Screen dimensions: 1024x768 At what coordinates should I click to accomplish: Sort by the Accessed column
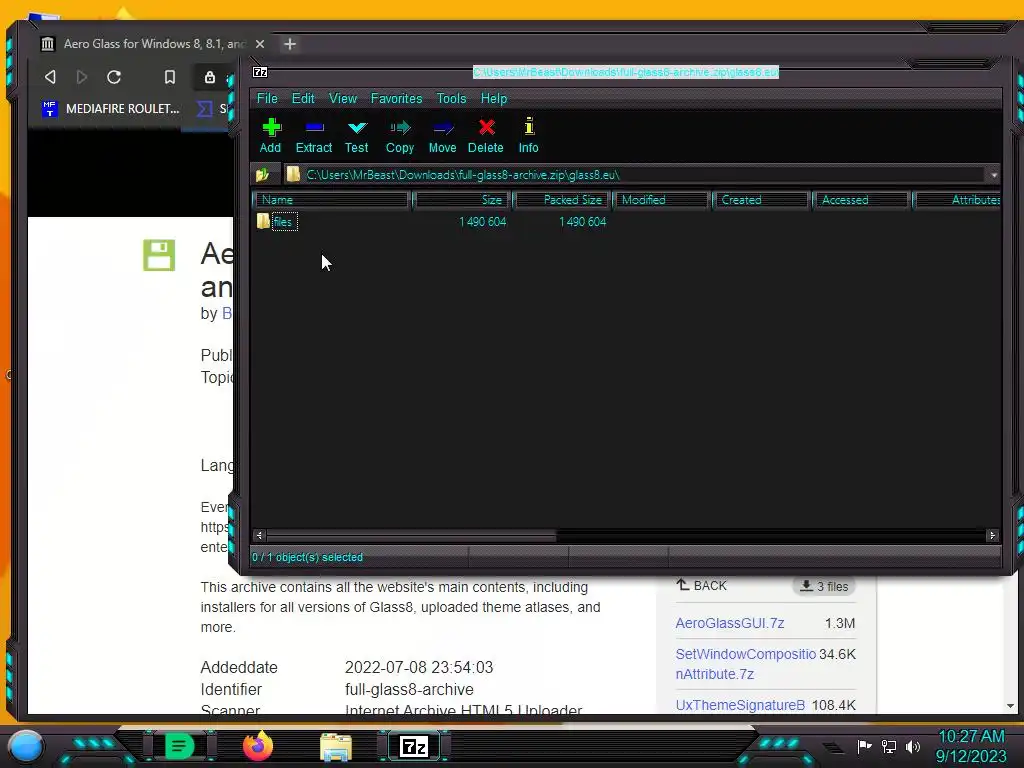coord(862,200)
